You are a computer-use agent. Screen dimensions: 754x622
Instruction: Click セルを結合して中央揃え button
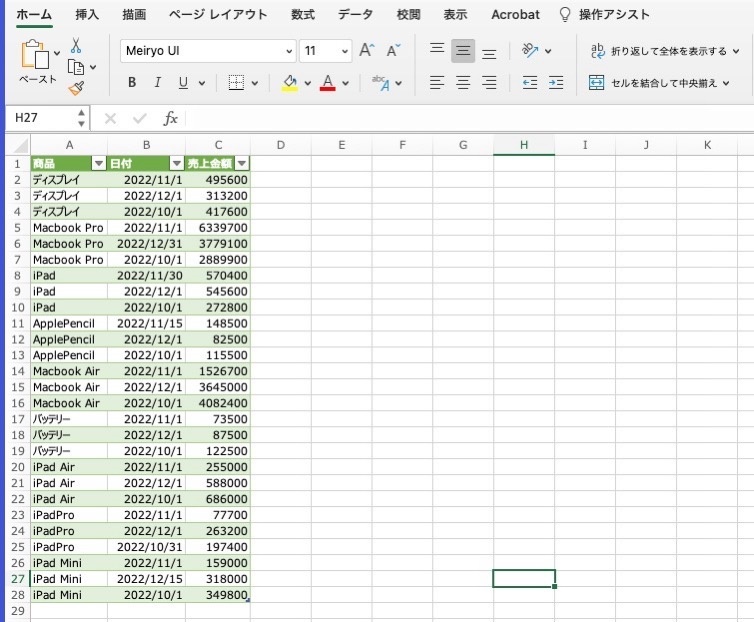[x=653, y=83]
